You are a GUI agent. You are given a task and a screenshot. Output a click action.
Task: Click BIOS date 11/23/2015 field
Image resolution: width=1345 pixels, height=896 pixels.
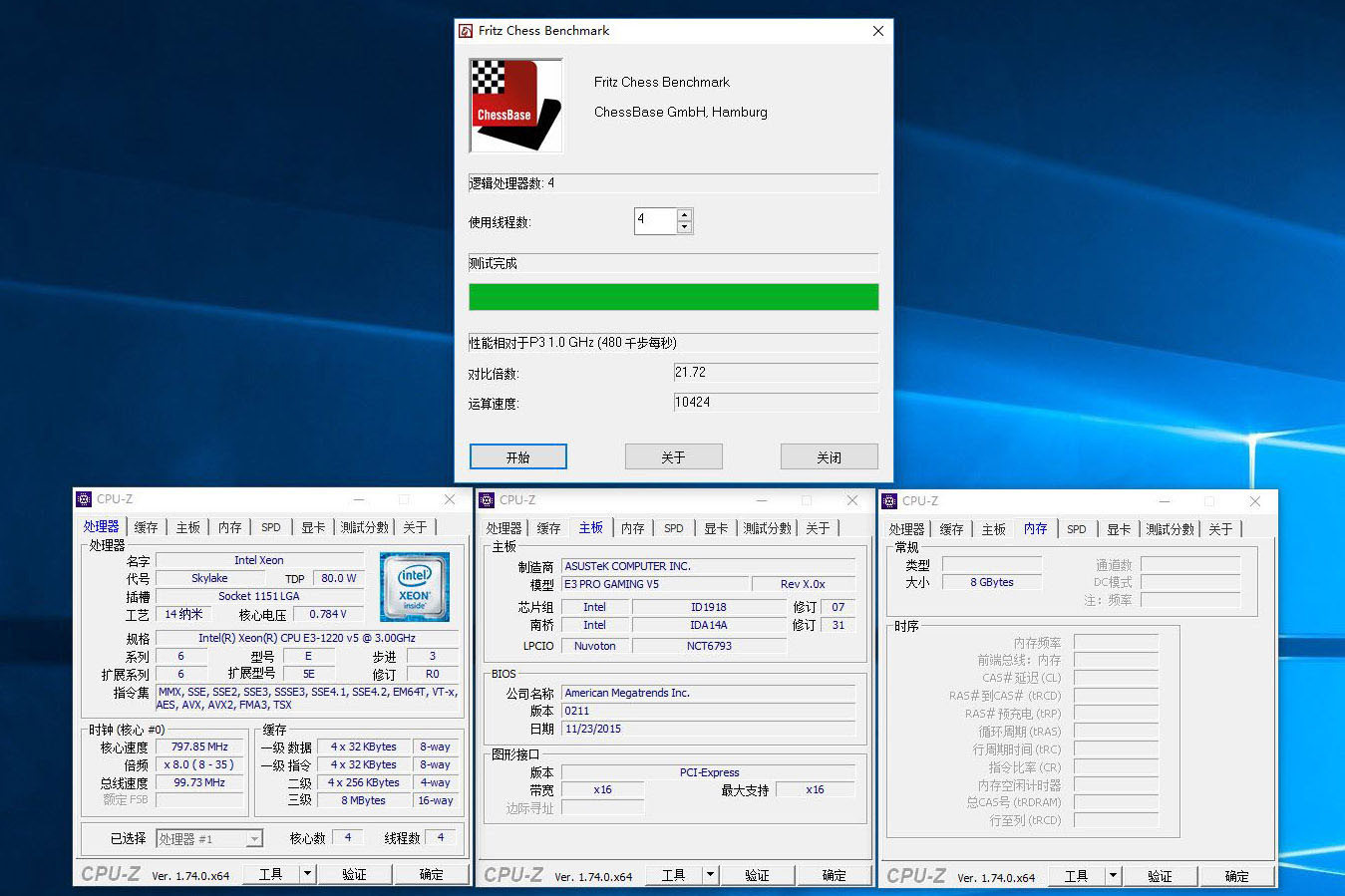coord(709,729)
